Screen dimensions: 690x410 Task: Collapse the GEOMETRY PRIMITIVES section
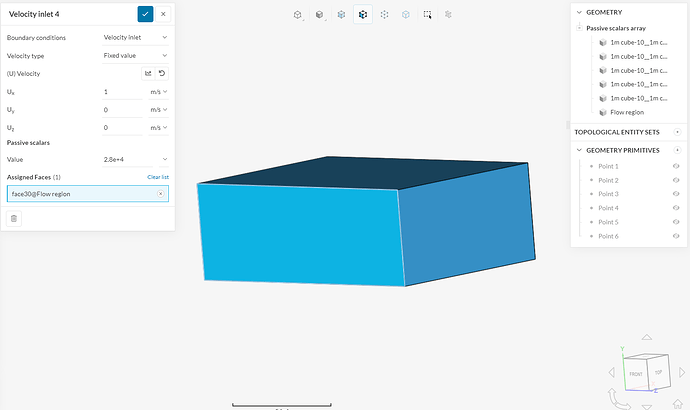(579, 150)
